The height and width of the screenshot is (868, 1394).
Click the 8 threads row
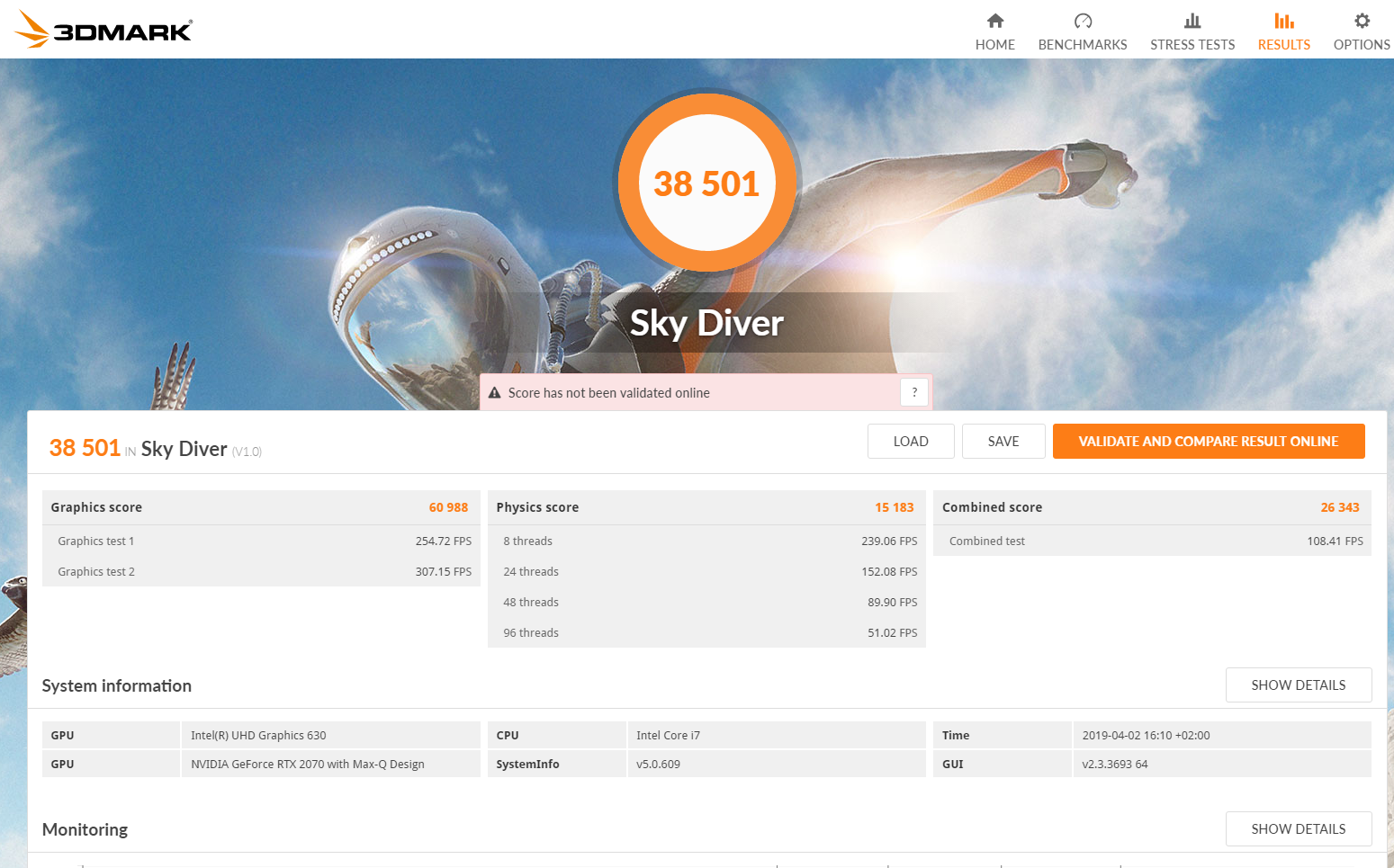tap(706, 541)
